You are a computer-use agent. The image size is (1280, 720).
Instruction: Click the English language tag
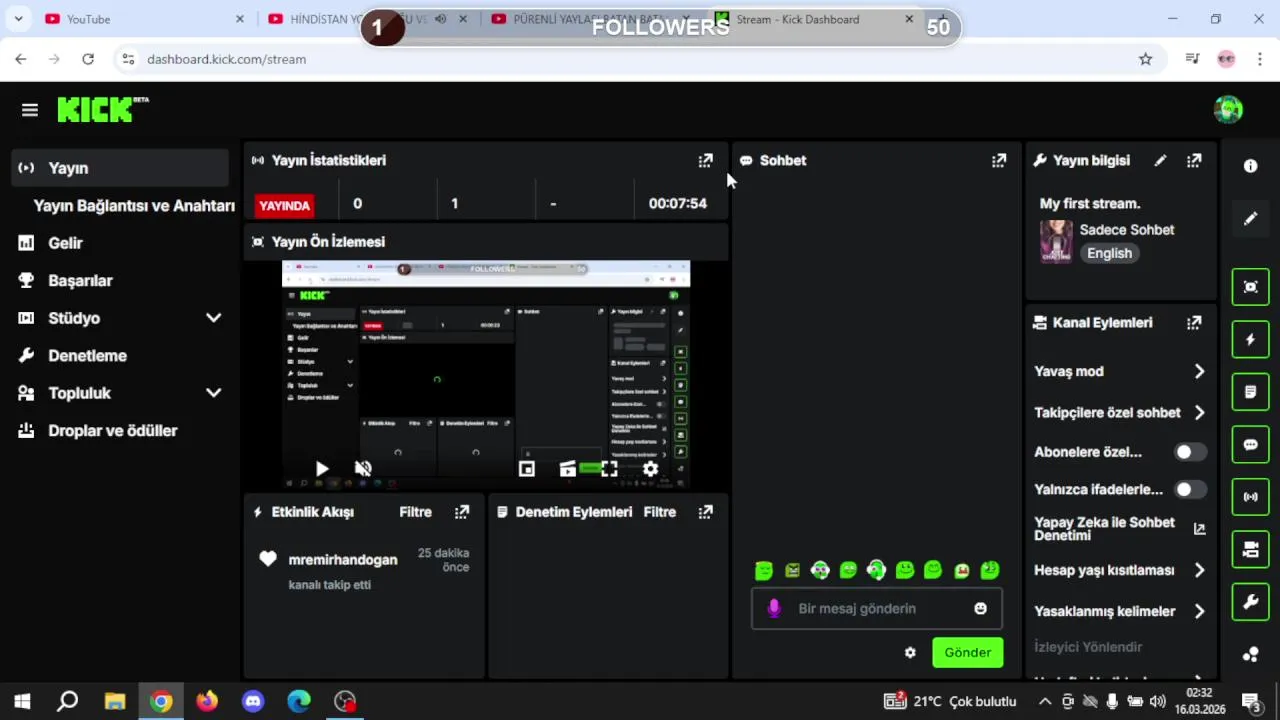(x=1109, y=253)
